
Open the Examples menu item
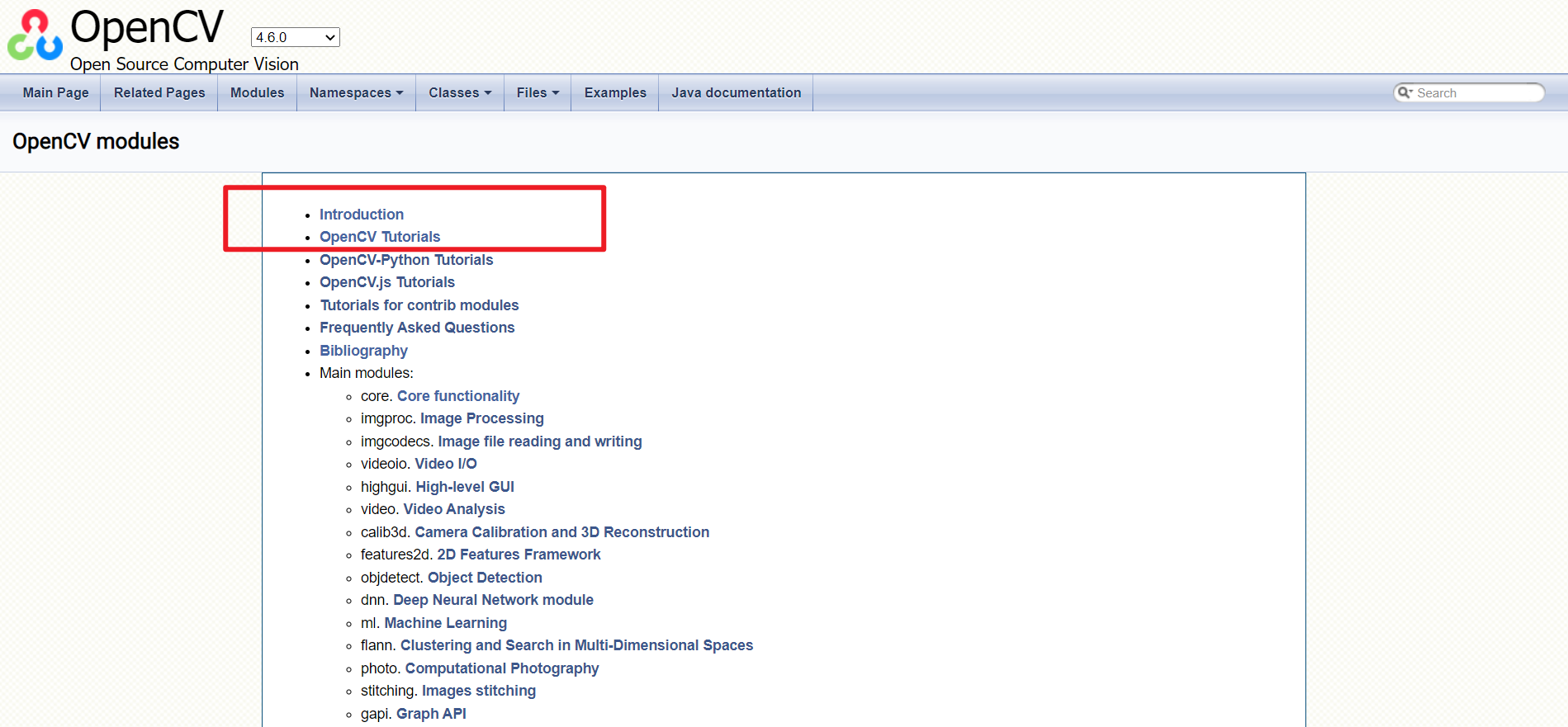pyautogui.click(x=615, y=92)
